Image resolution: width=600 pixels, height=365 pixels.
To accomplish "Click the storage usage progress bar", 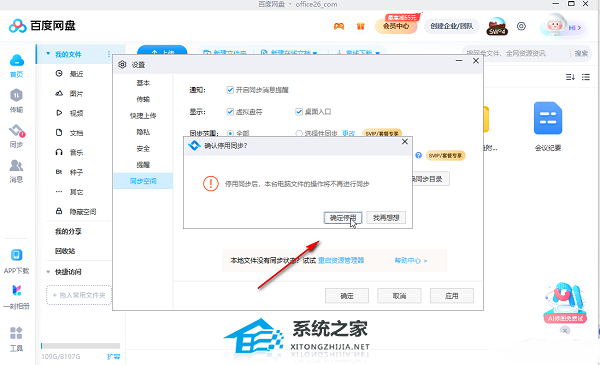I will (x=81, y=346).
